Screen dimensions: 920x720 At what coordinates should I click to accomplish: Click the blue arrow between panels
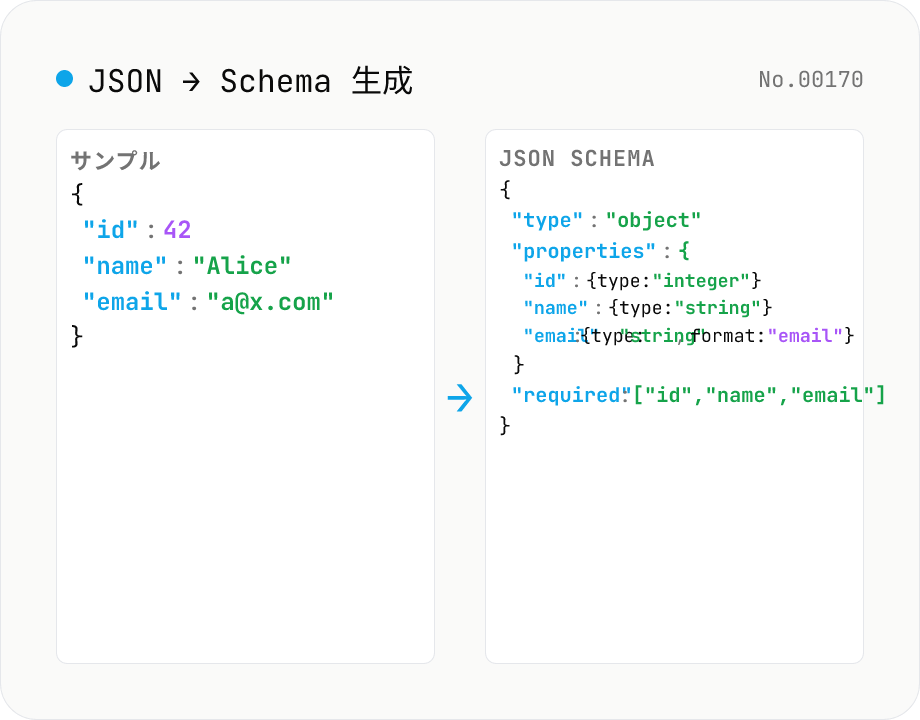click(460, 398)
